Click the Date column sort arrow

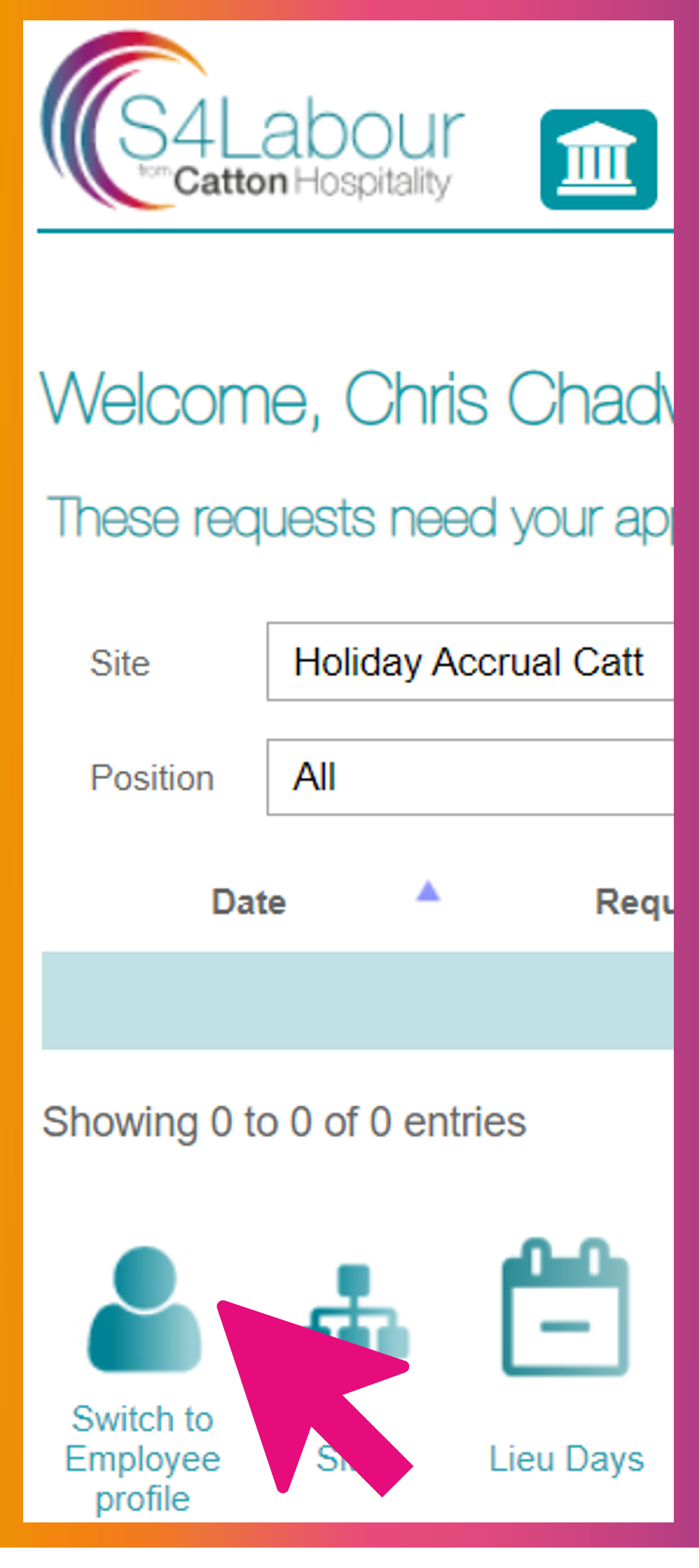428,891
